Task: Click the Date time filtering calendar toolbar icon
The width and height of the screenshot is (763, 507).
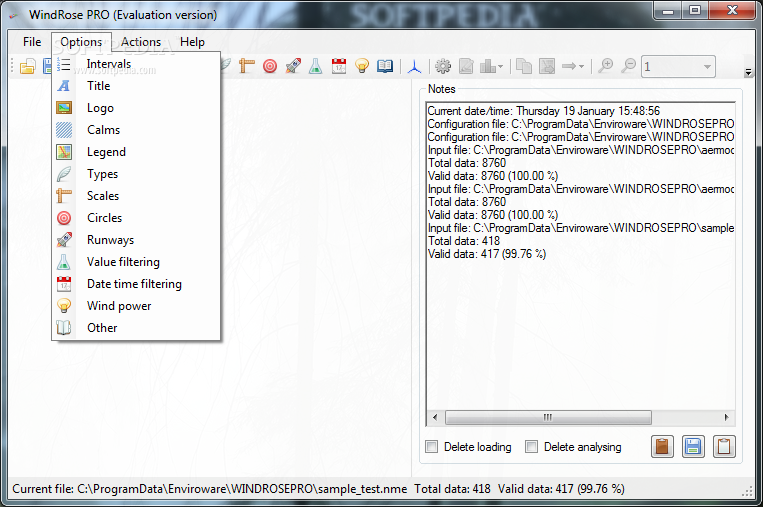Action: [x=339, y=66]
